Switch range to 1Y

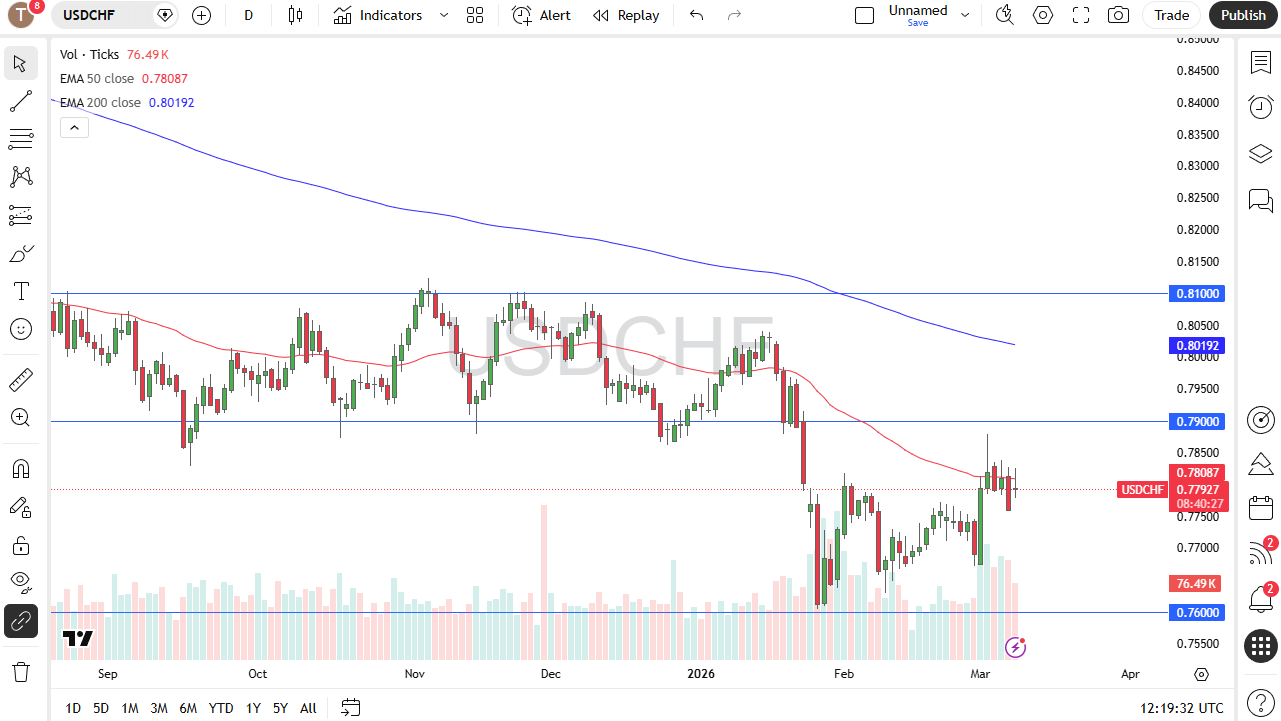[253, 708]
